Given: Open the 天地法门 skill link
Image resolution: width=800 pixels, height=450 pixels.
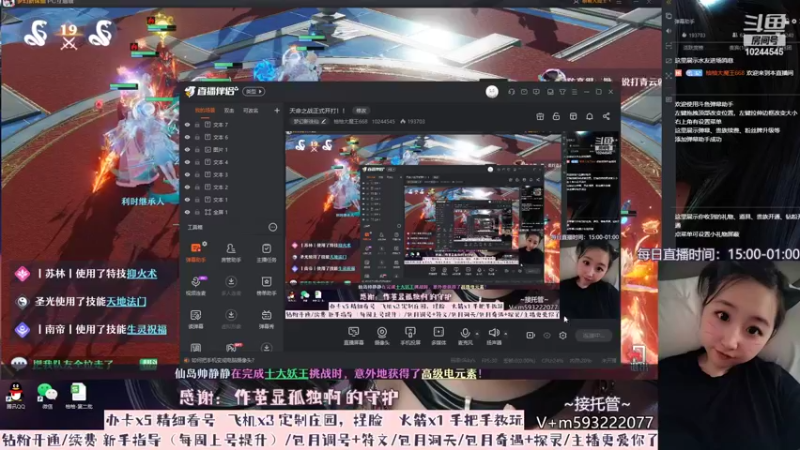Looking at the screenshot, I should coord(126,302).
